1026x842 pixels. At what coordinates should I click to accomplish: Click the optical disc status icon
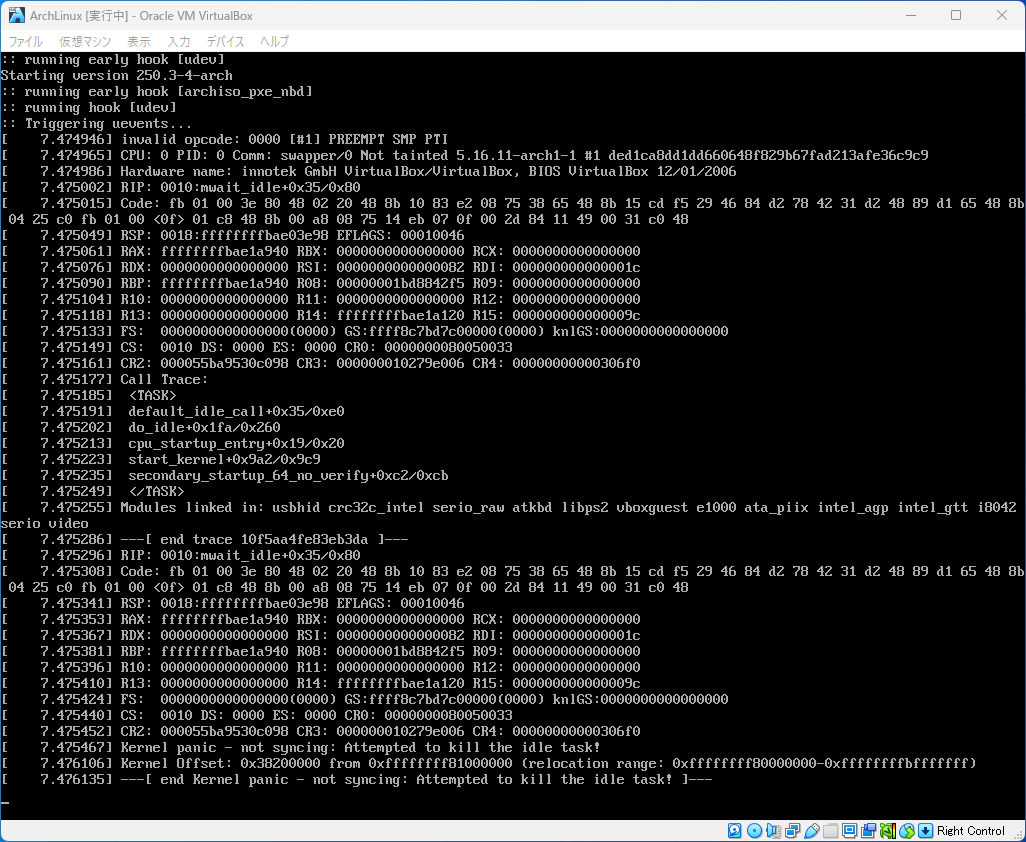click(754, 831)
